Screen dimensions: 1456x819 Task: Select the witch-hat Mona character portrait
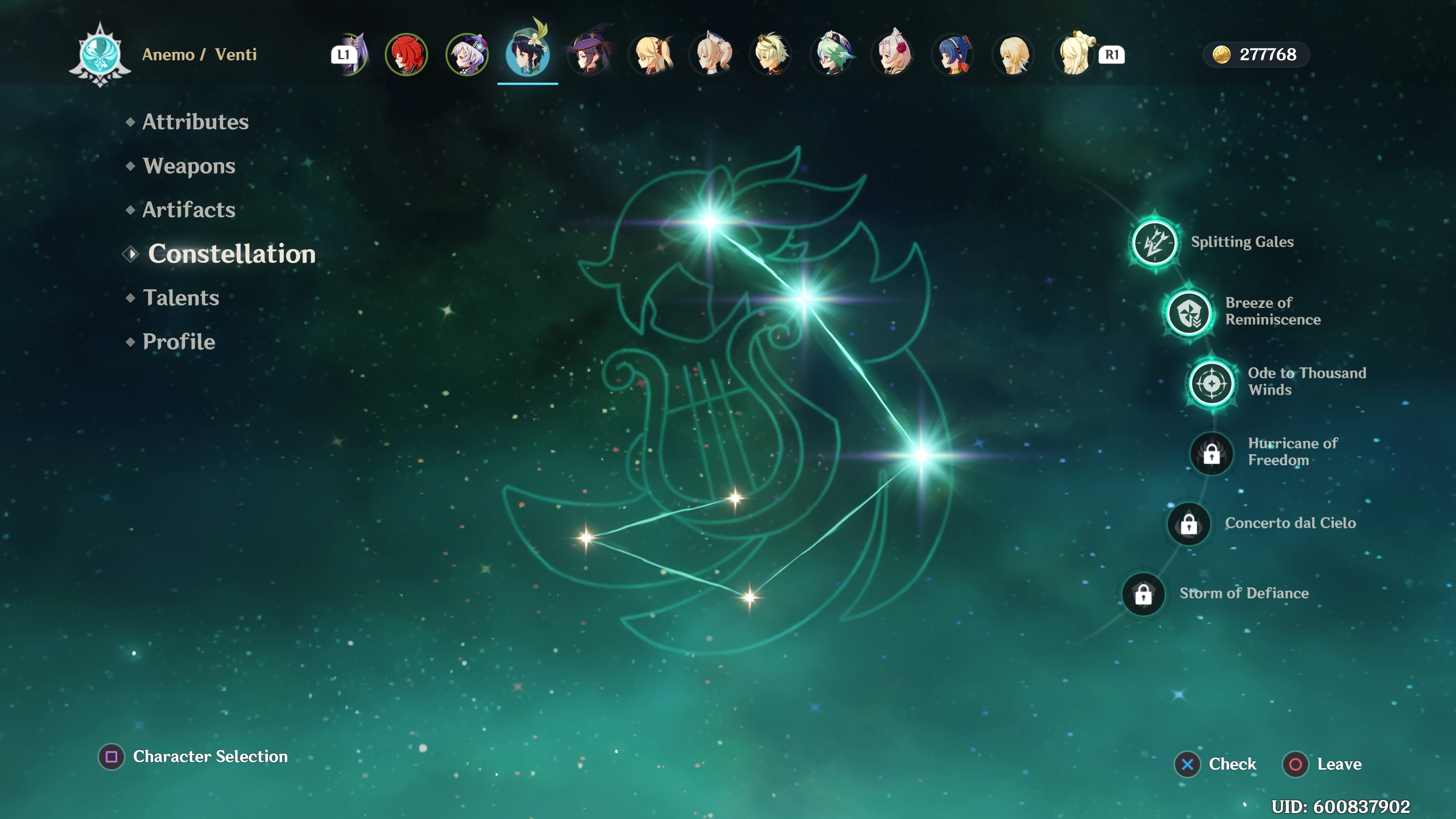coord(590,55)
